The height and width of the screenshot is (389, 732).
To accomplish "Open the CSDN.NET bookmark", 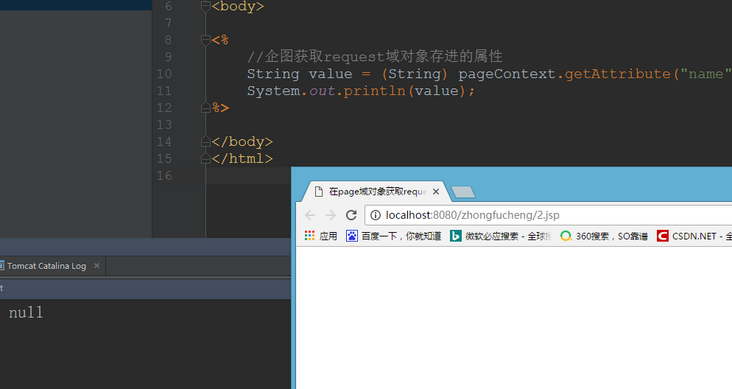I will pos(694,236).
